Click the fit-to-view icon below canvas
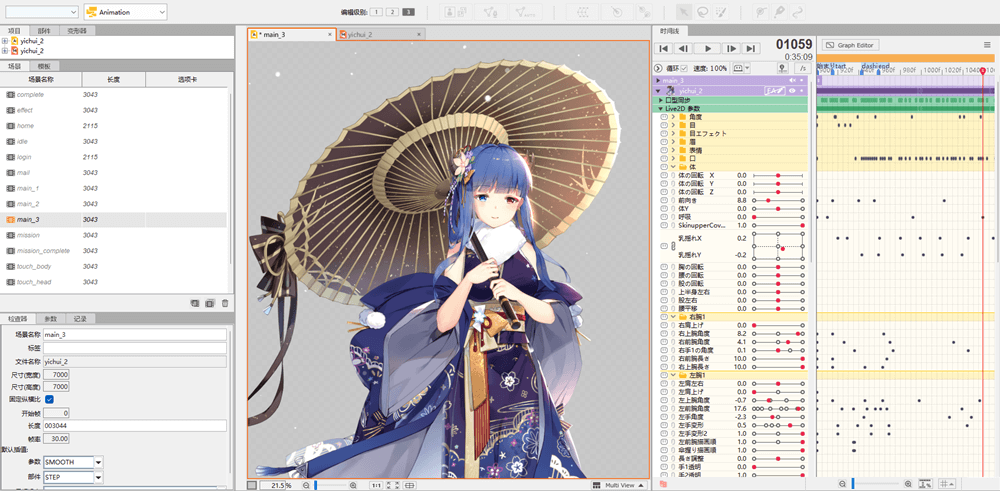Viewport: 1000px width, 491px height. 393,485
